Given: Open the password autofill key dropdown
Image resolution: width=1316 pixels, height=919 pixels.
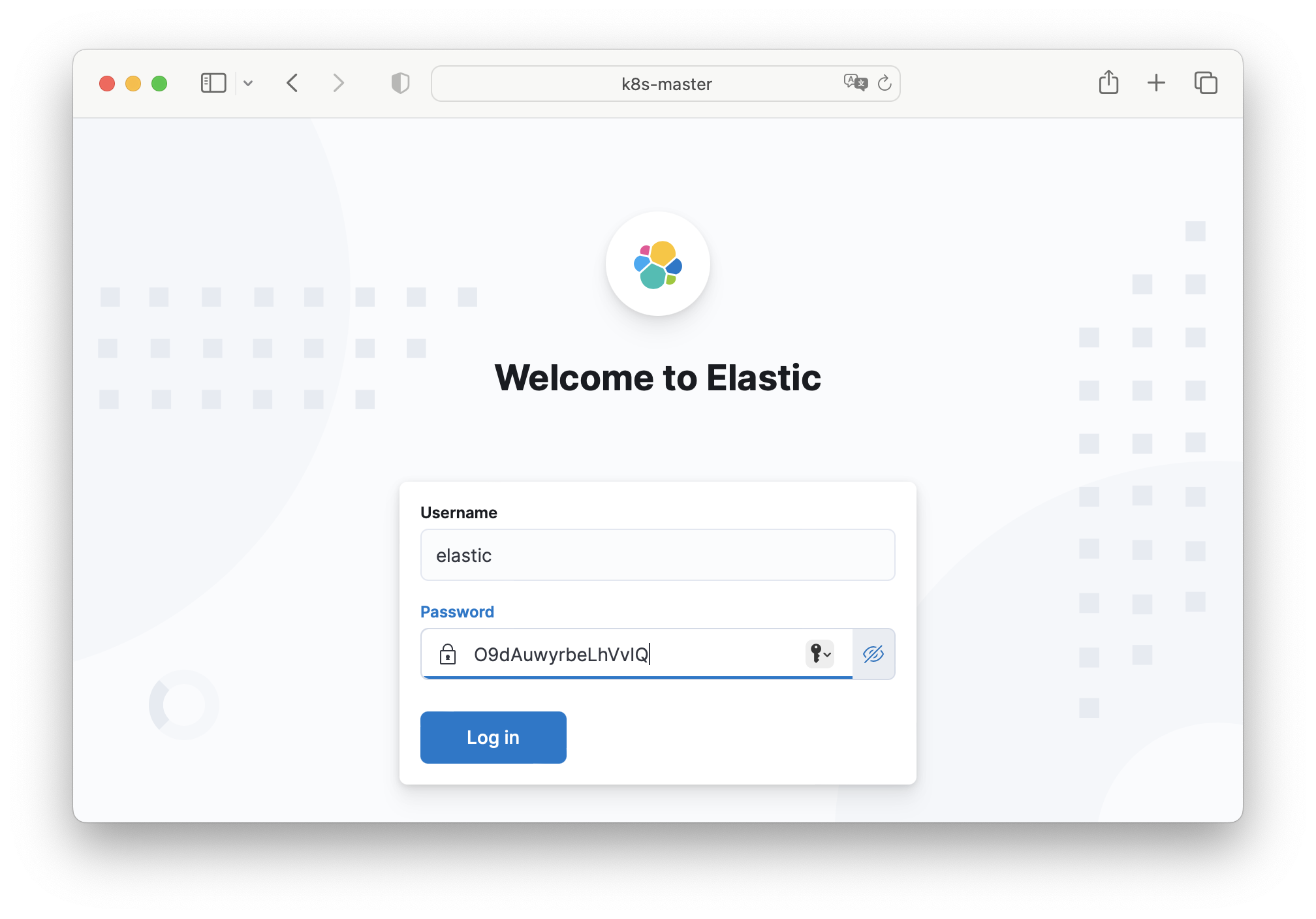Looking at the screenshot, I should [820, 653].
